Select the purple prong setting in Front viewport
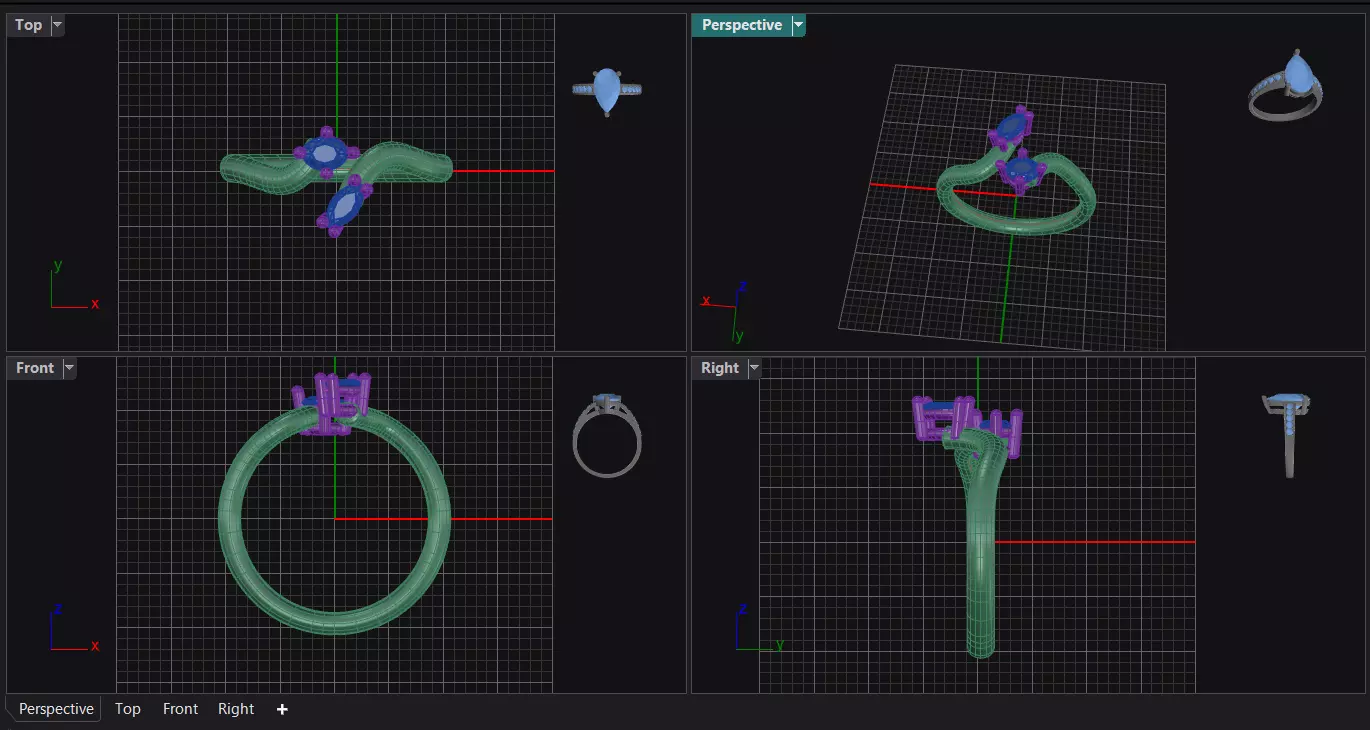Screen dimensions: 1370x730 pyautogui.click(x=332, y=403)
